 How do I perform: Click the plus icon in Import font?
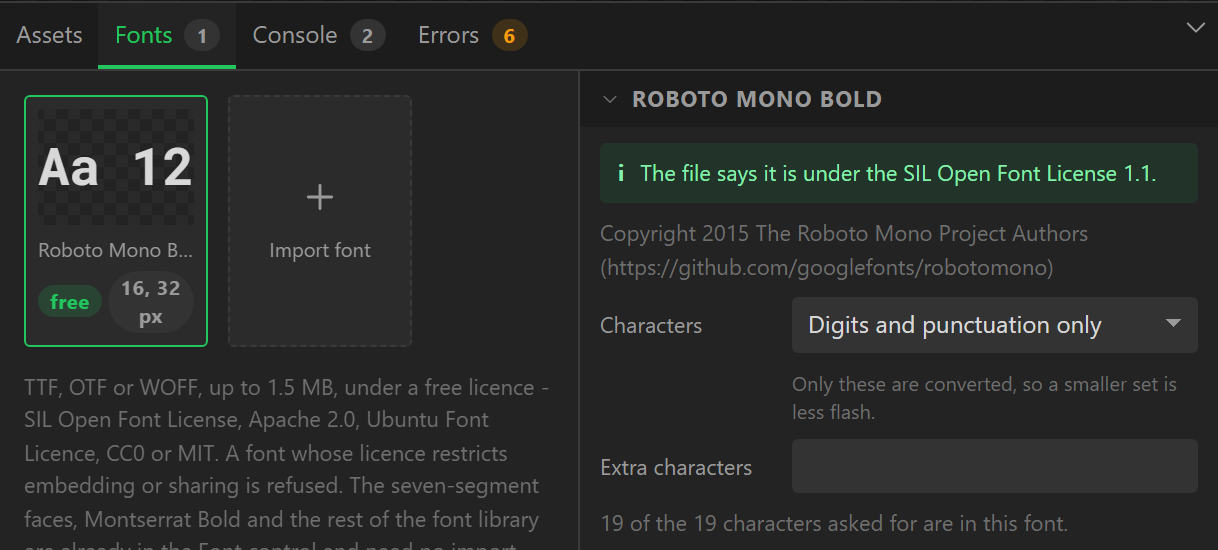coord(320,197)
